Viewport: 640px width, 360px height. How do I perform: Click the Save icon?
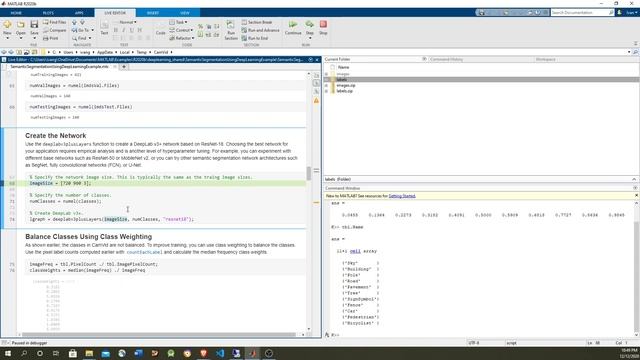(x=34, y=24)
